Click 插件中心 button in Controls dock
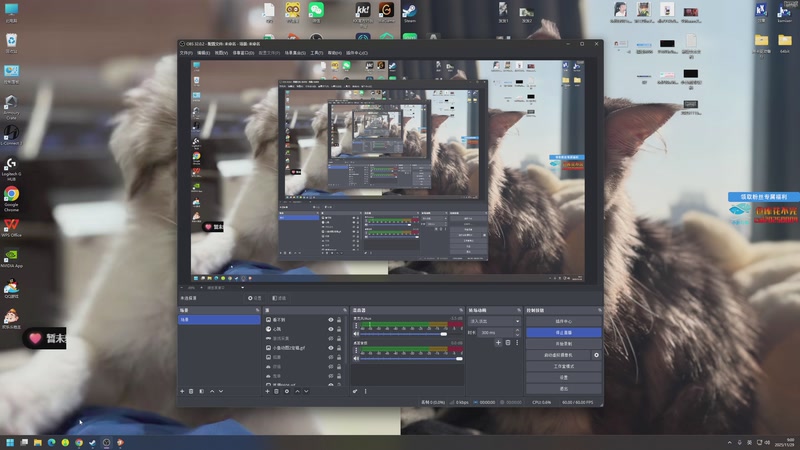 (x=564, y=321)
